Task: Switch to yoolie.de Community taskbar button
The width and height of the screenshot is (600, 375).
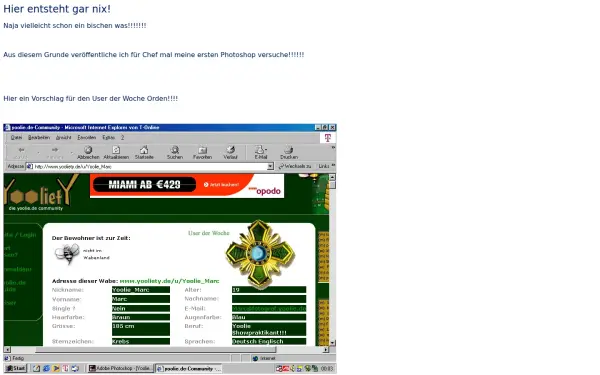Action: click(x=189, y=368)
